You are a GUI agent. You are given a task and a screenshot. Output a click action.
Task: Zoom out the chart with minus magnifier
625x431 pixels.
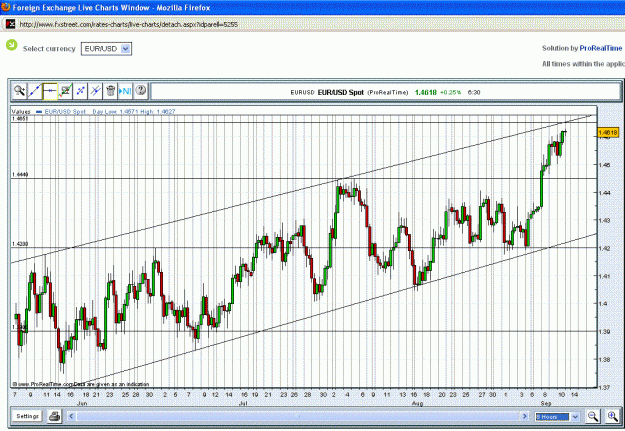click(593, 417)
